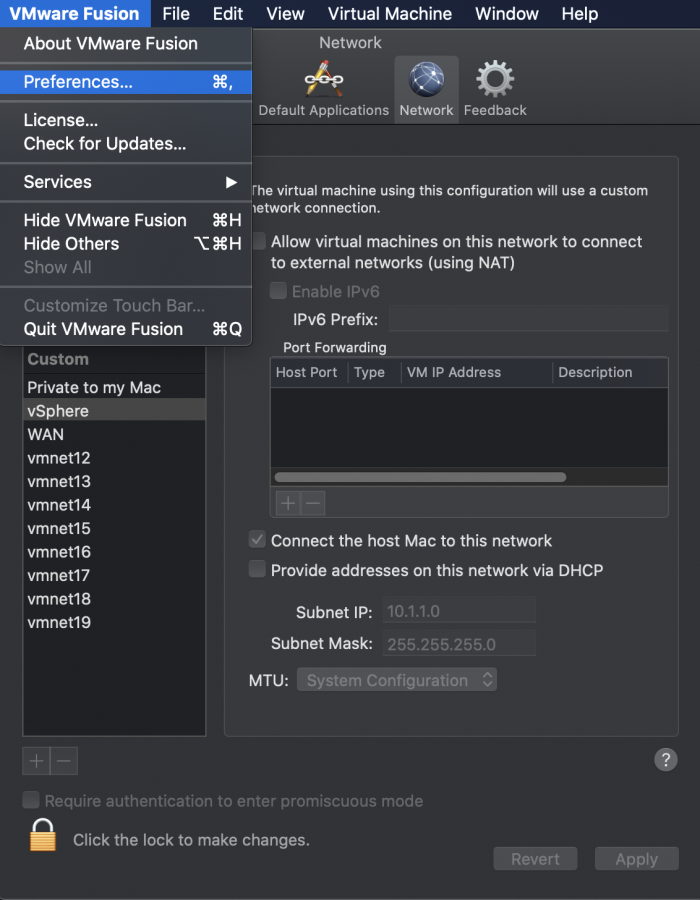Viewport: 700px width, 900px height.
Task: Enable IPv6 checkbox
Action: pos(278,291)
